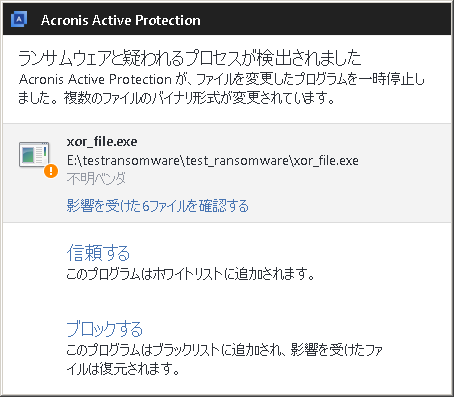This screenshot has height=397, width=454.
Task: Choose ブロックする to block the program
Action: tap(104, 329)
